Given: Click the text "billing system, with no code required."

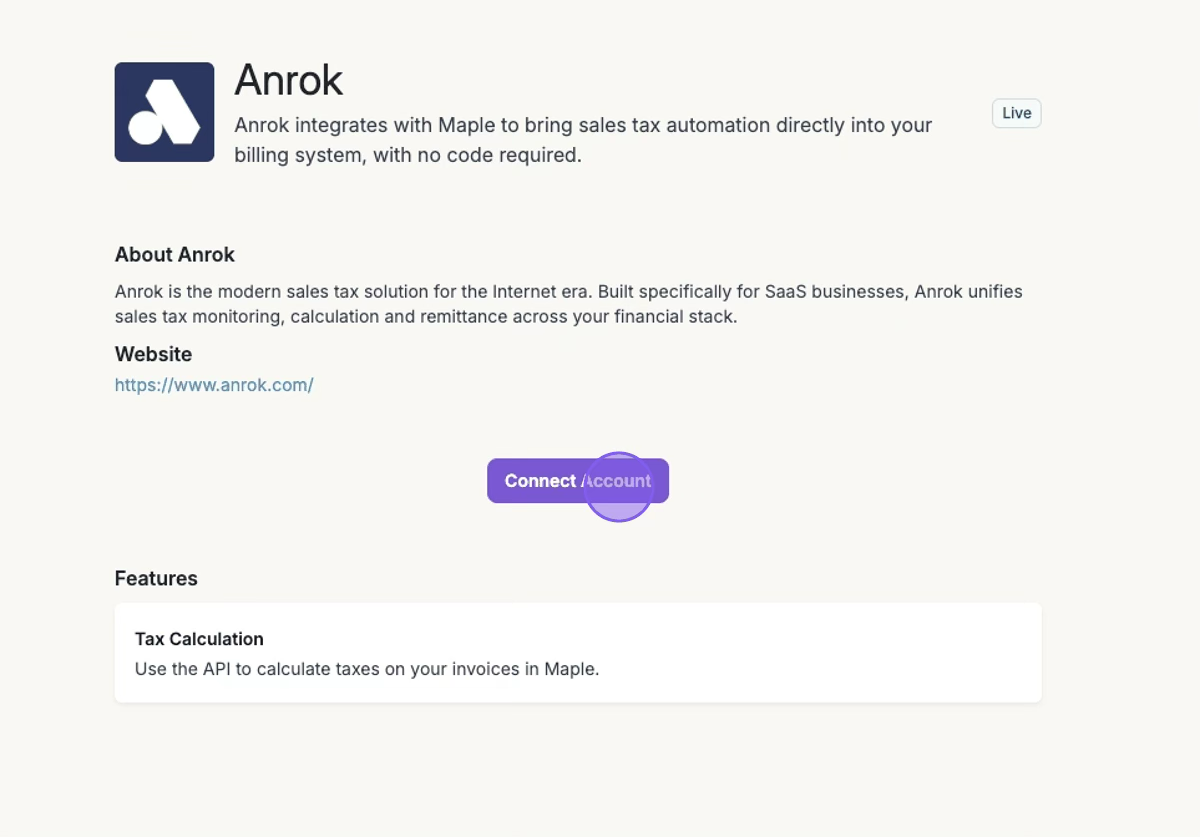Looking at the screenshot, I should coord(408,156).
